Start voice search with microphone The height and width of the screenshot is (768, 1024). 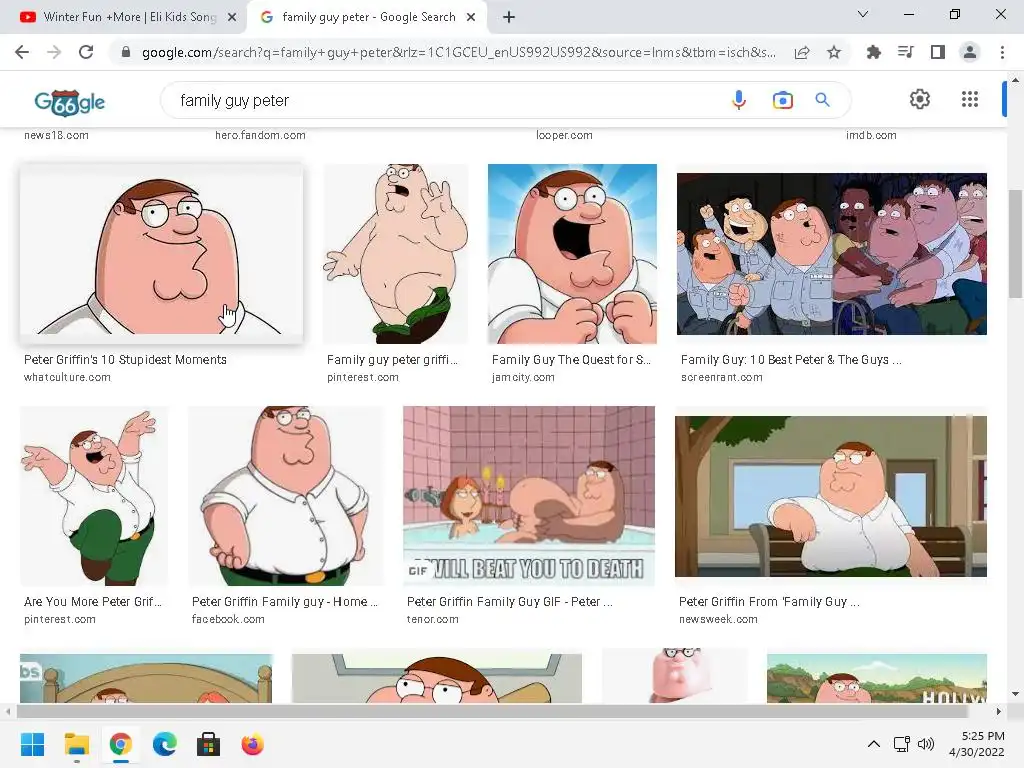point(739,100)
